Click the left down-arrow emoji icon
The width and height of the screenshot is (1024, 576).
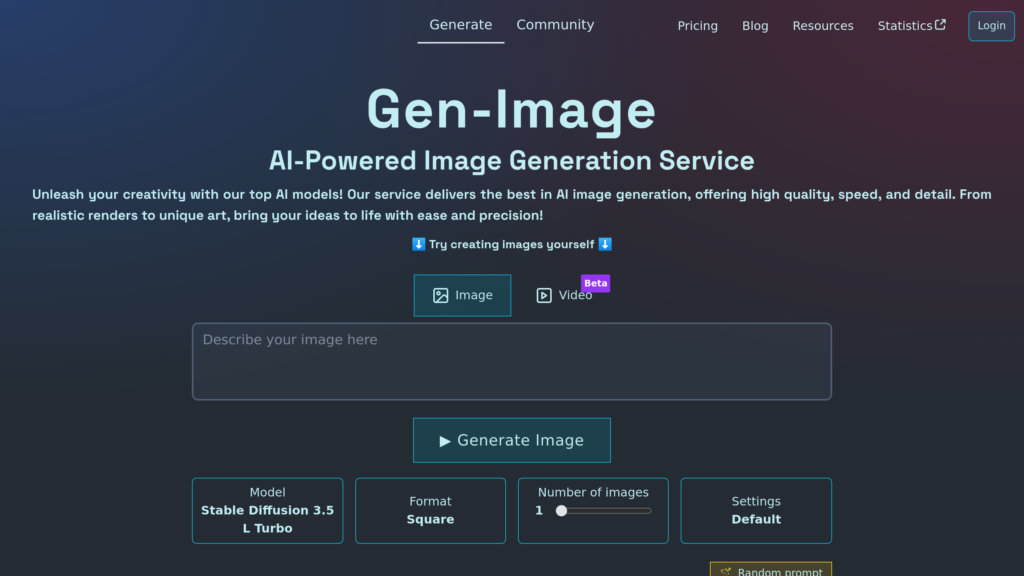point(419,244)
